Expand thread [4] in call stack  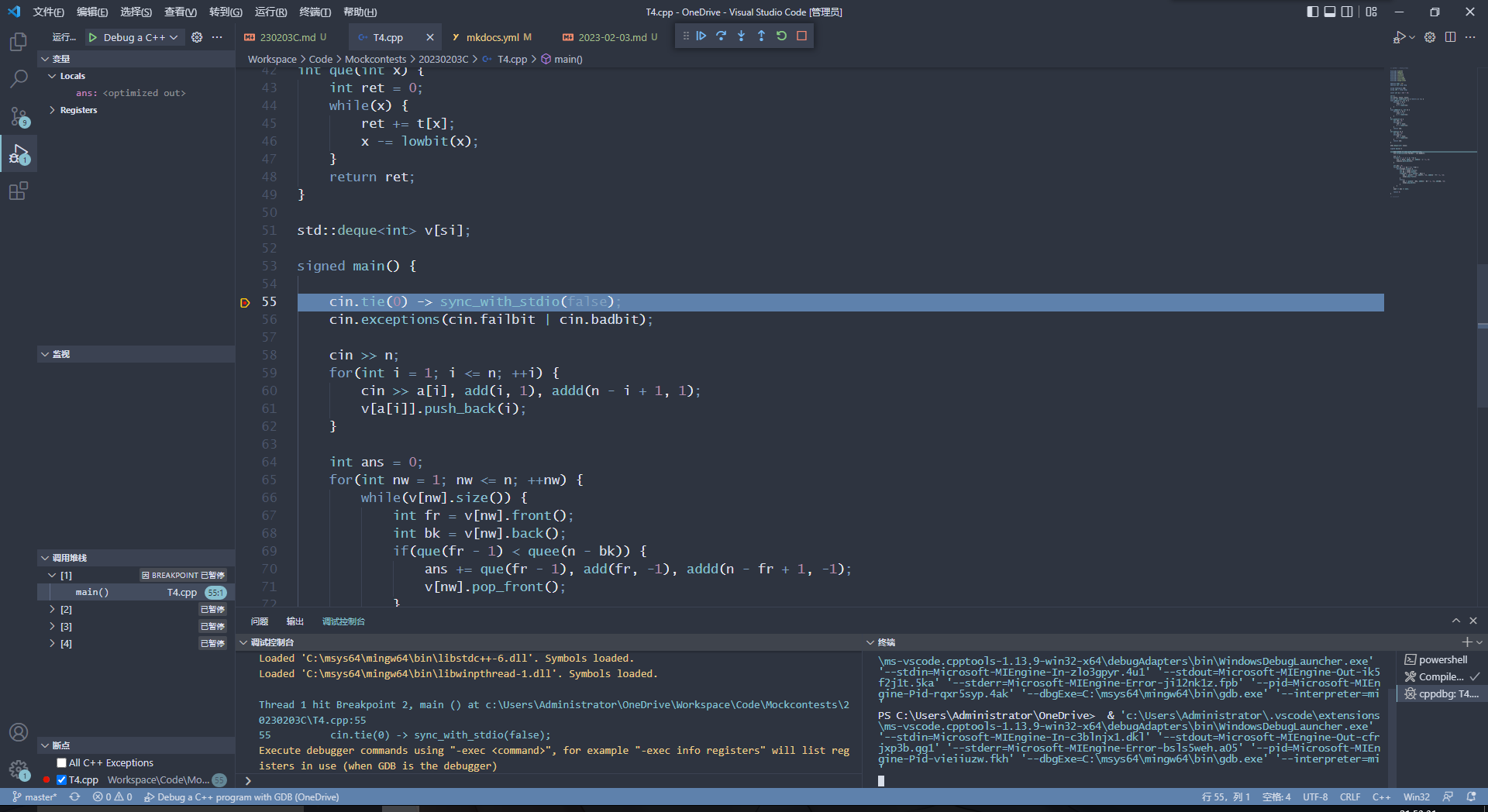pos(52,644)
